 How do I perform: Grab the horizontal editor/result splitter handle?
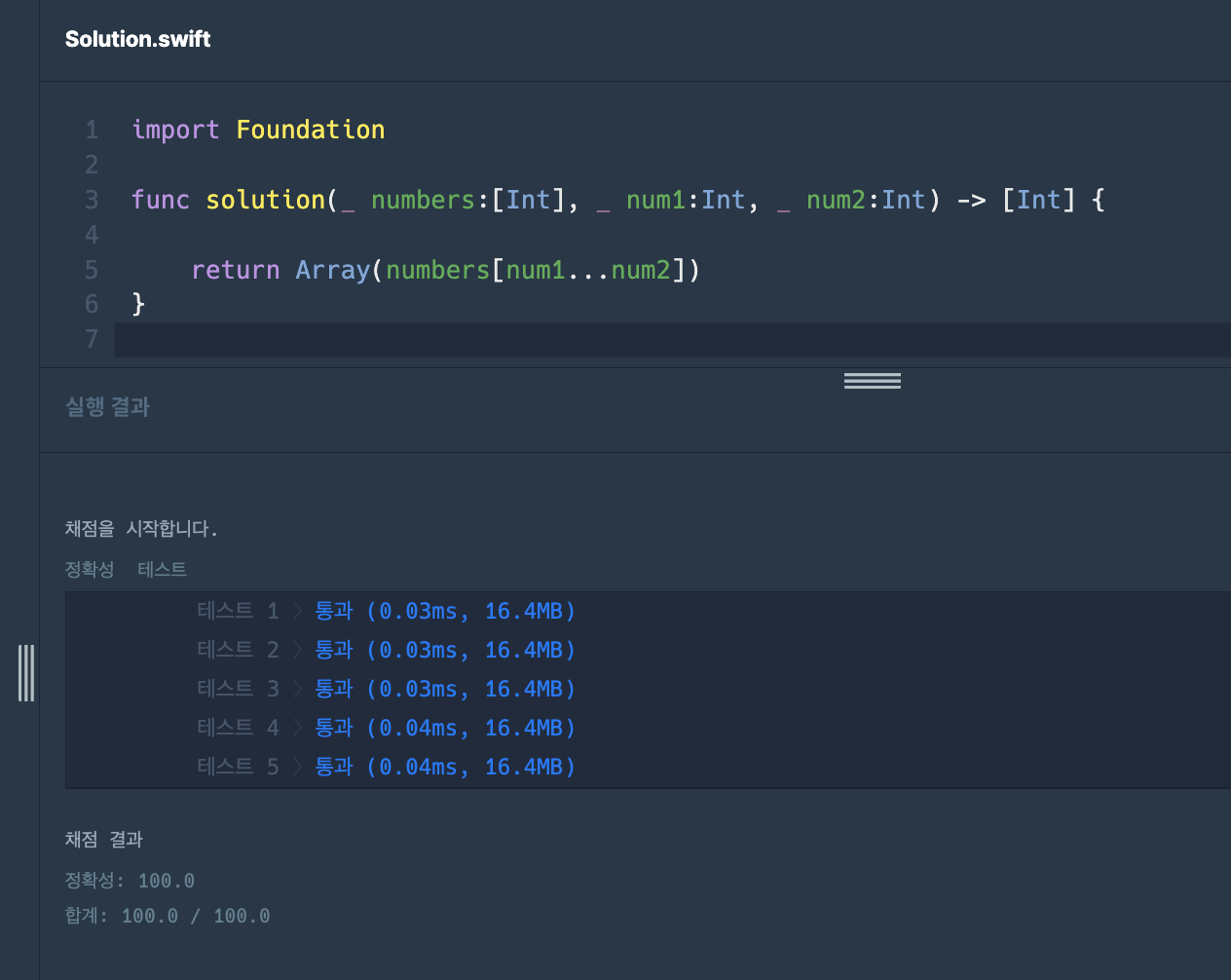(872, 381)
